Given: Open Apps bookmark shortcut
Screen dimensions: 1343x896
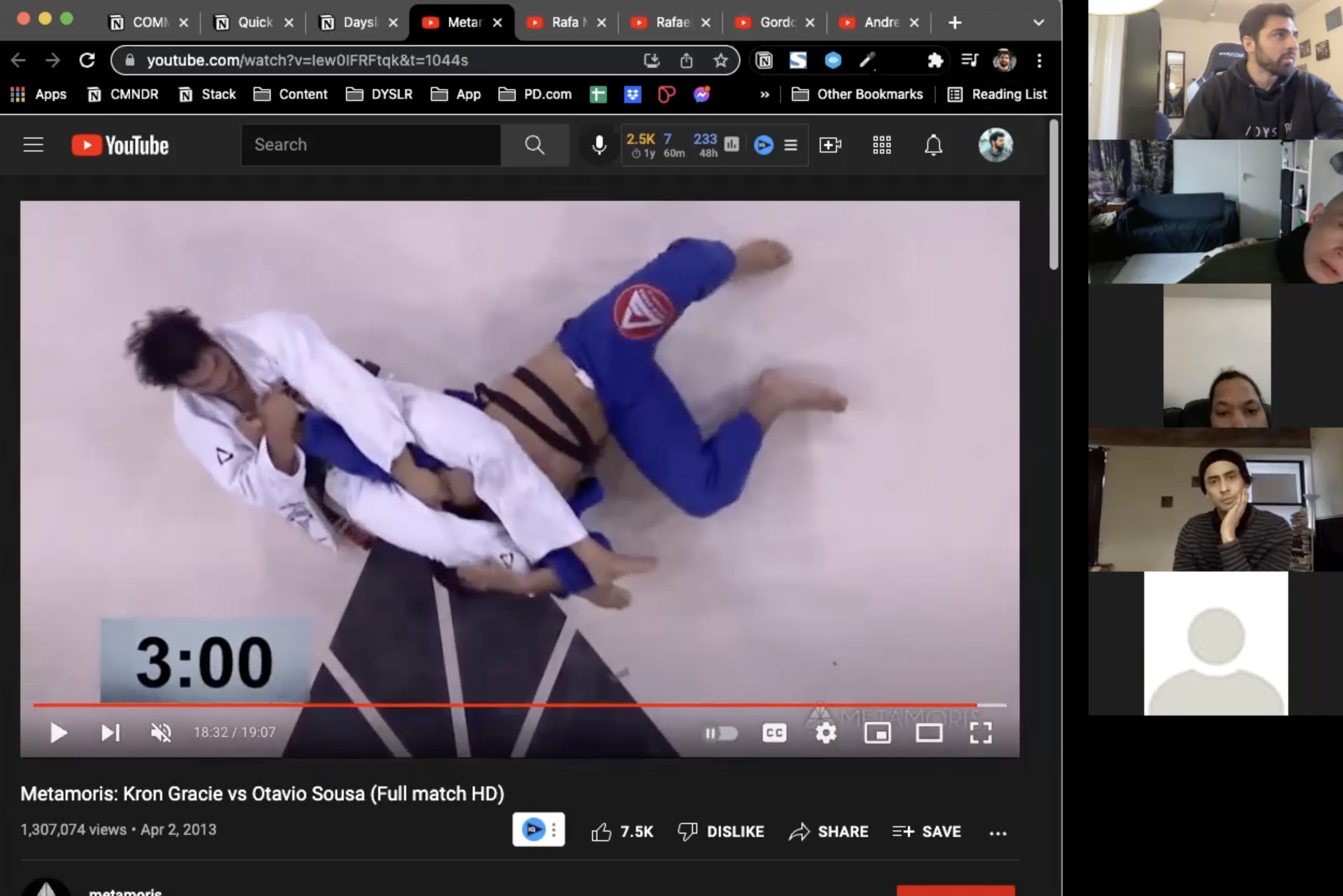Looking at the screenshot, I should click(38, 95).
